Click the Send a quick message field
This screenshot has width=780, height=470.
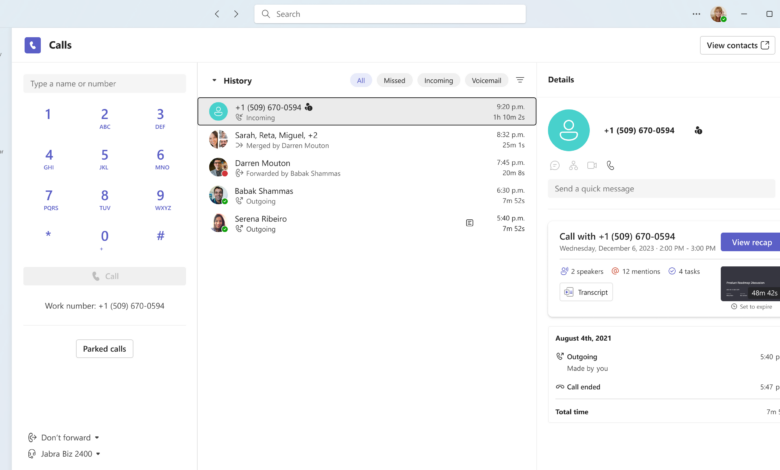click(662, 189)
